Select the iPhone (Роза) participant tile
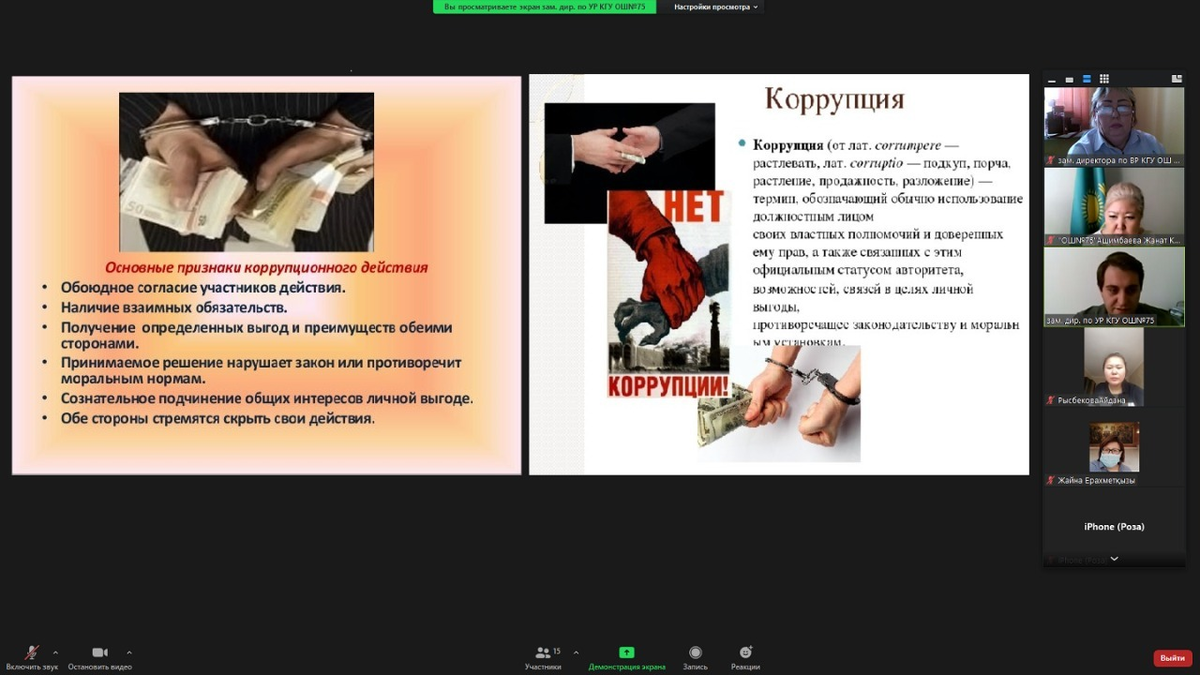 [x=1114, y=526]
